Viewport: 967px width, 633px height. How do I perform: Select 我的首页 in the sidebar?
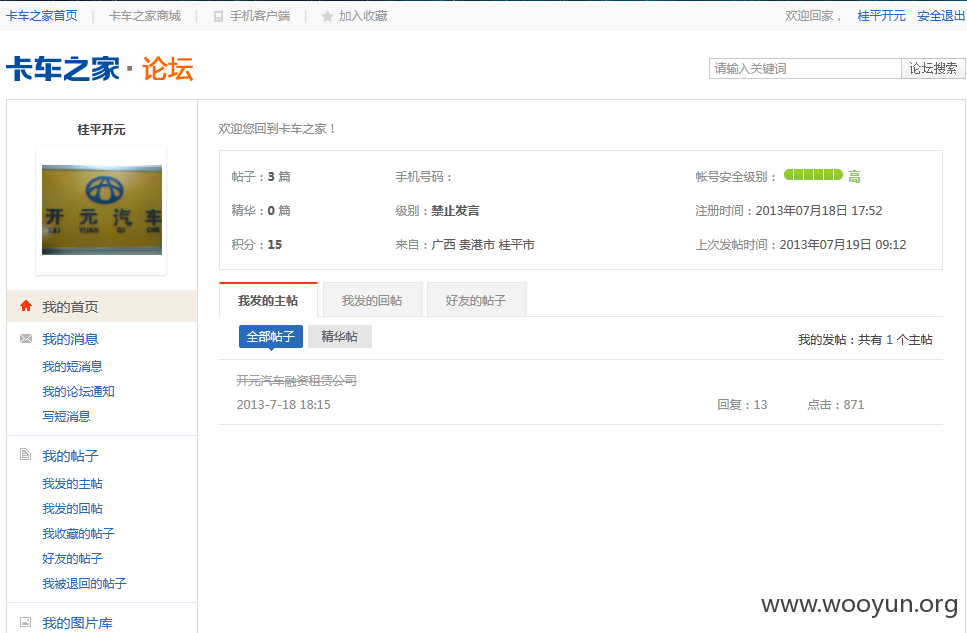pyautogui.click(x=102, y=306)
